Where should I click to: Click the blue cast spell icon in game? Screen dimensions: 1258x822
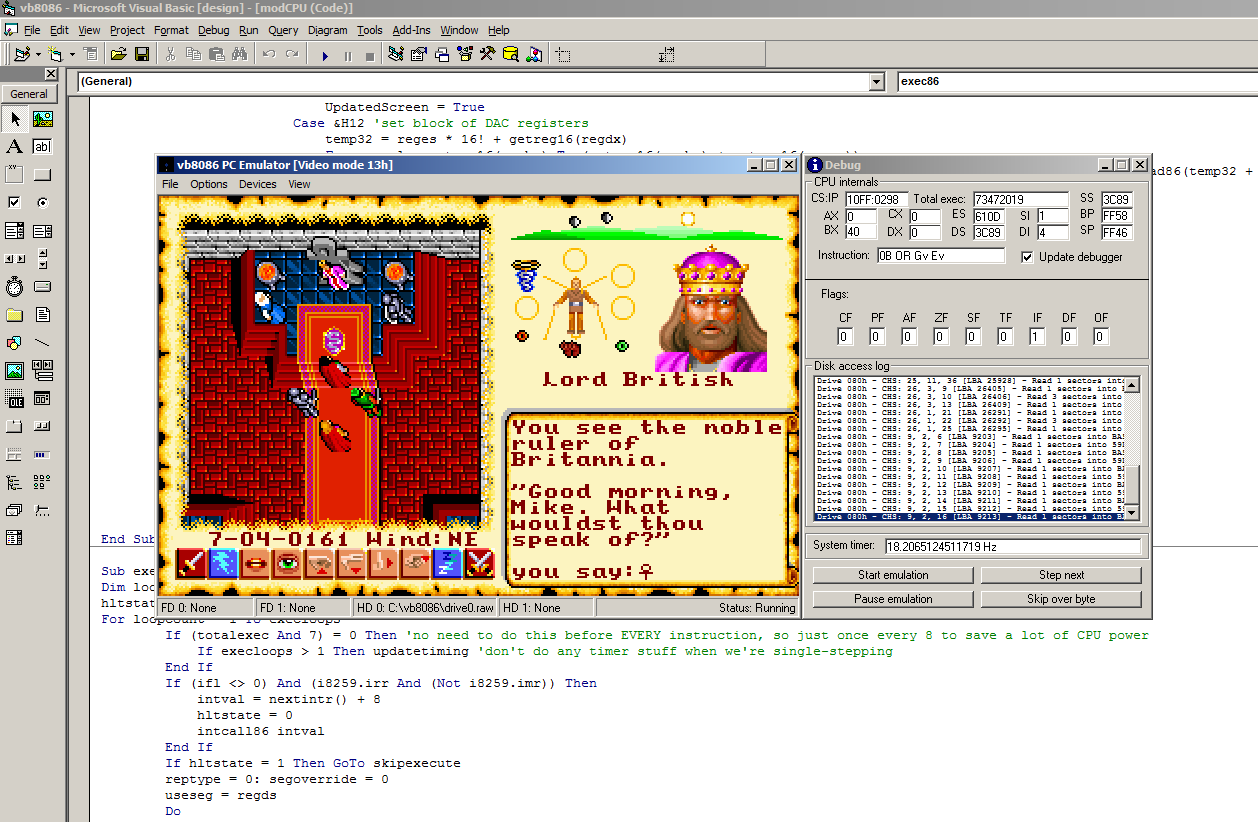223,563
